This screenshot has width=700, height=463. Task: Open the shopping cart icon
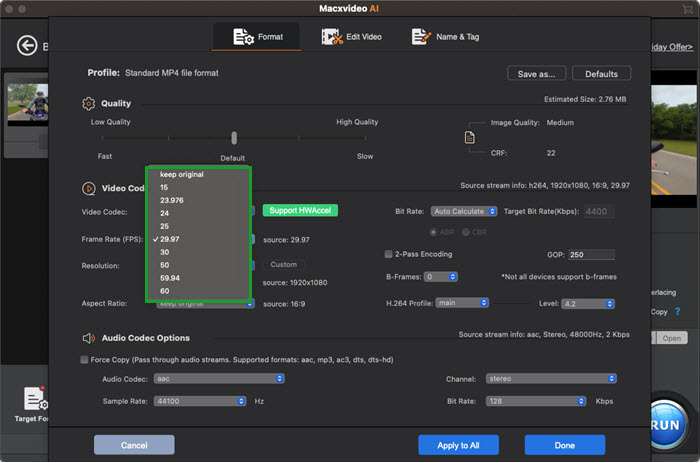click(x=688, y=9)
